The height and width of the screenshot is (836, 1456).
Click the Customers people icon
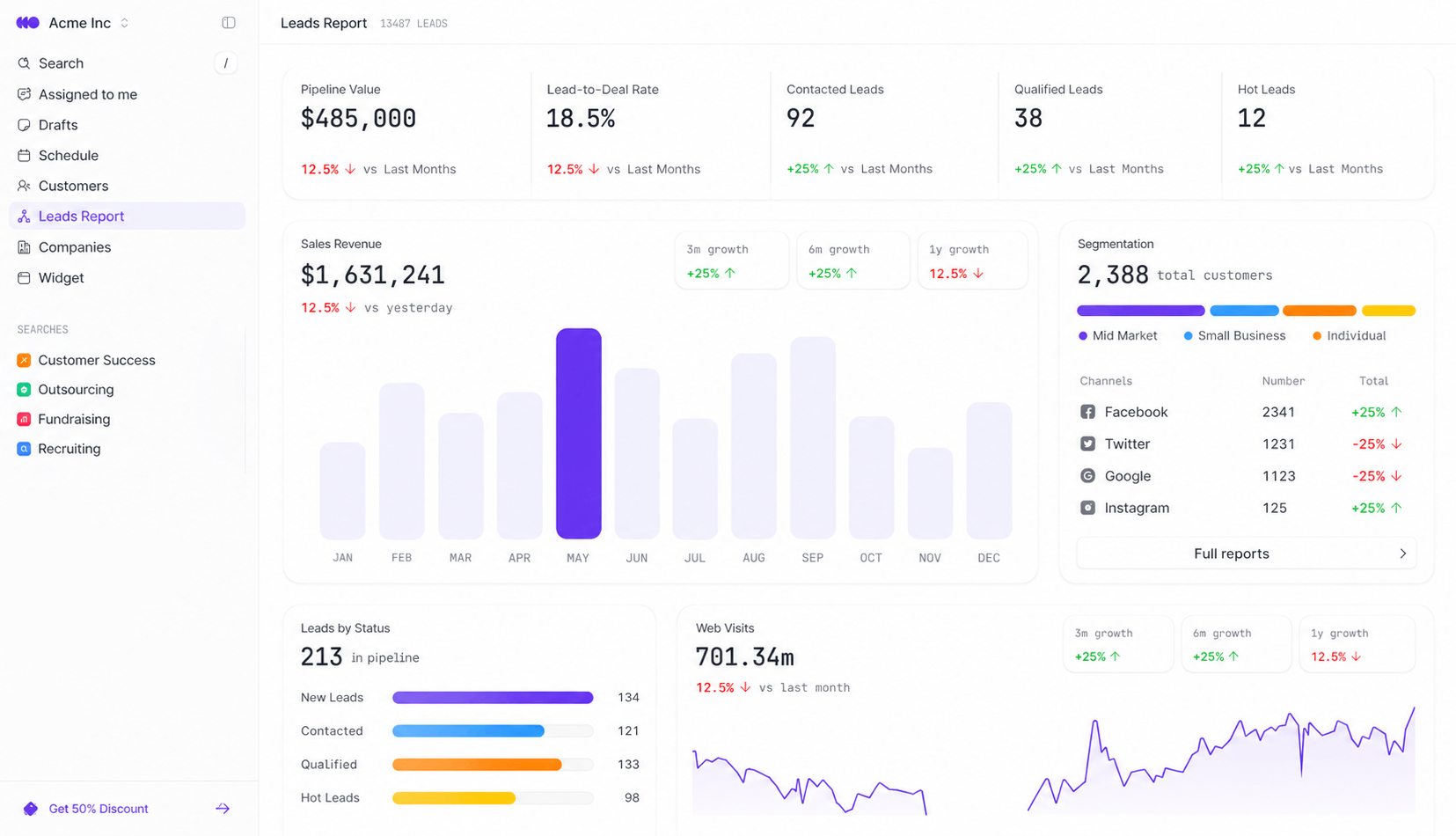click(x=24, y=186)
